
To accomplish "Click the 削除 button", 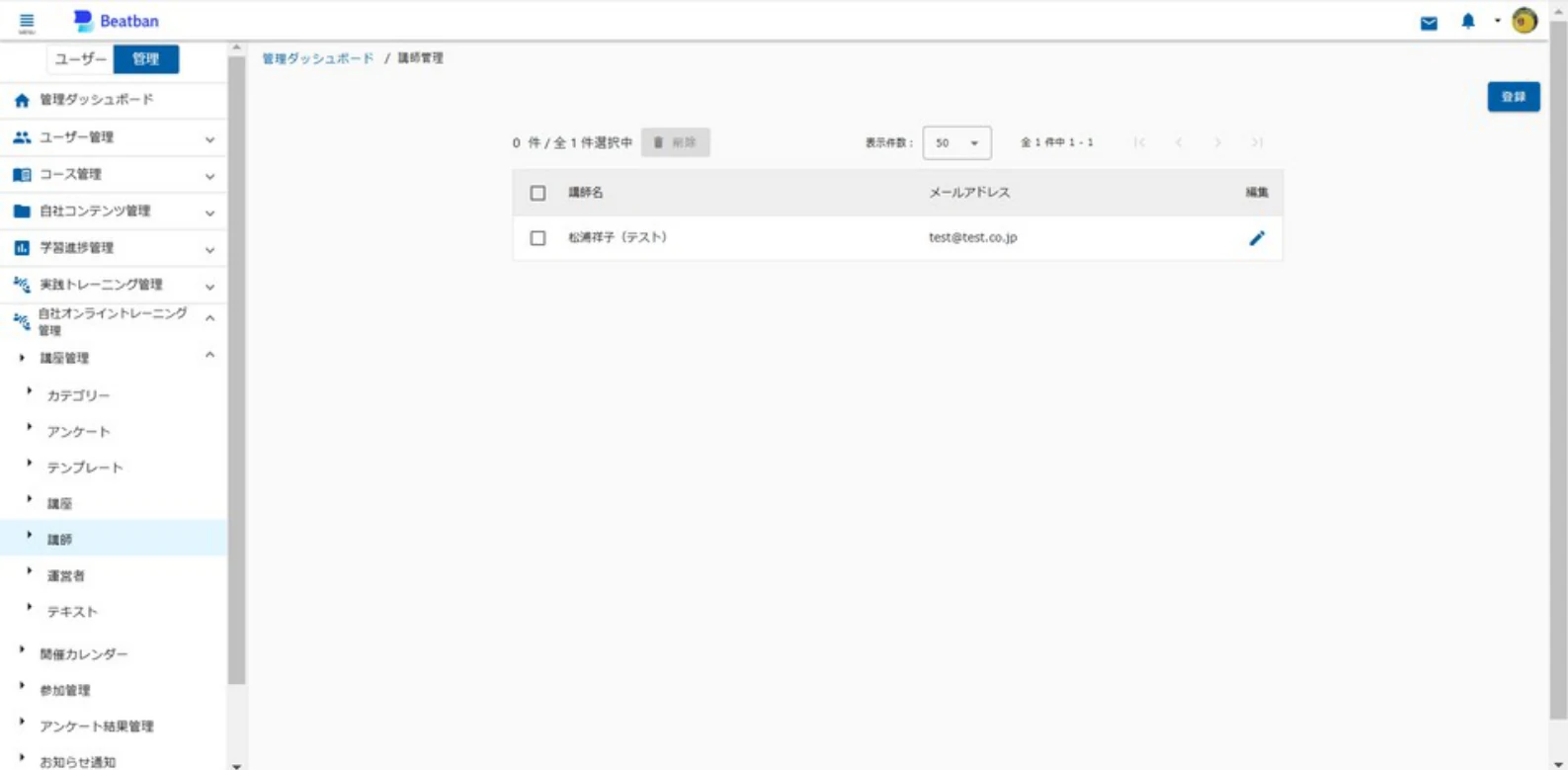I will click(676, 142).
